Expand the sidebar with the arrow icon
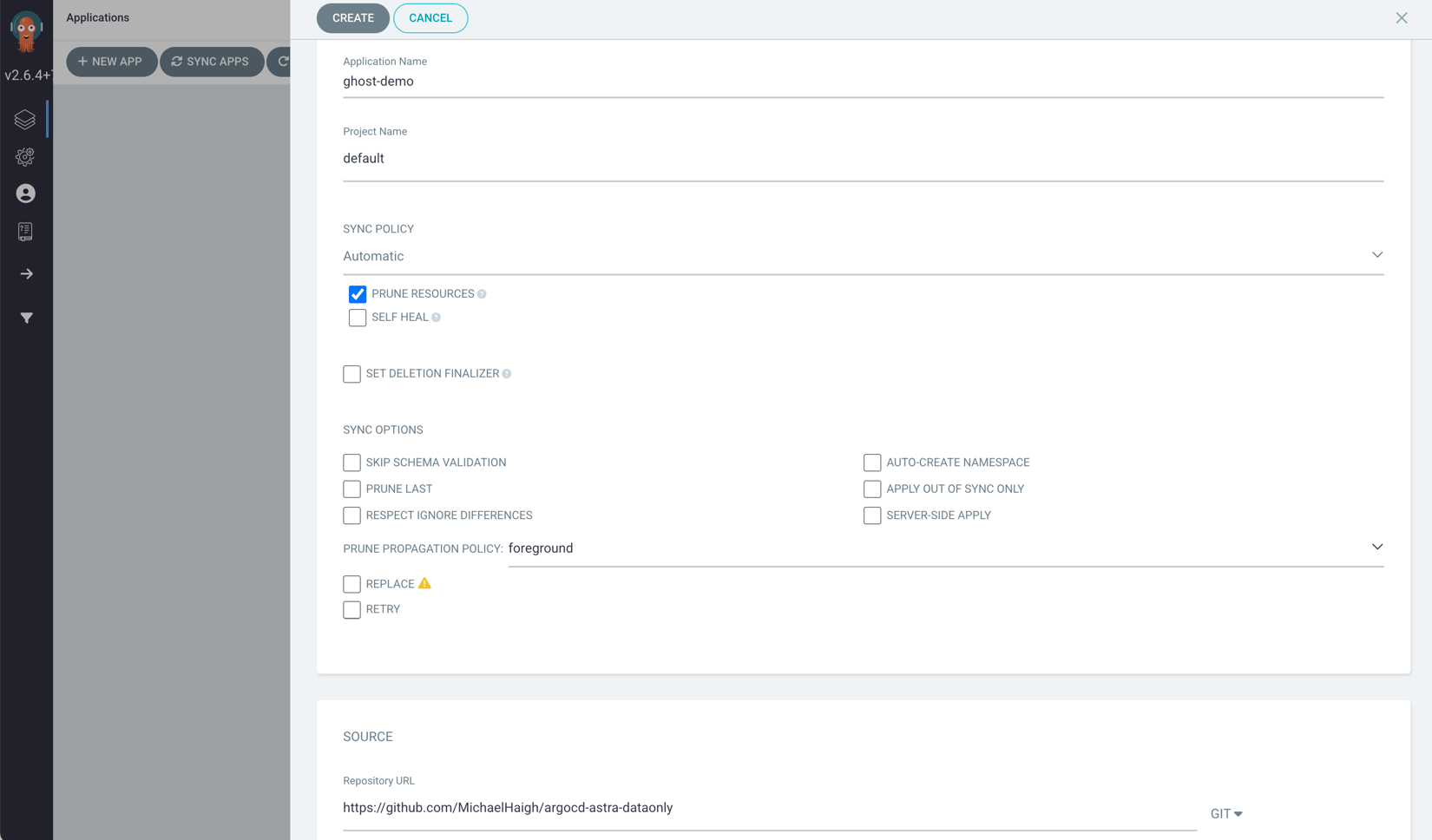Screen dimensions: 1432x840 27,274
